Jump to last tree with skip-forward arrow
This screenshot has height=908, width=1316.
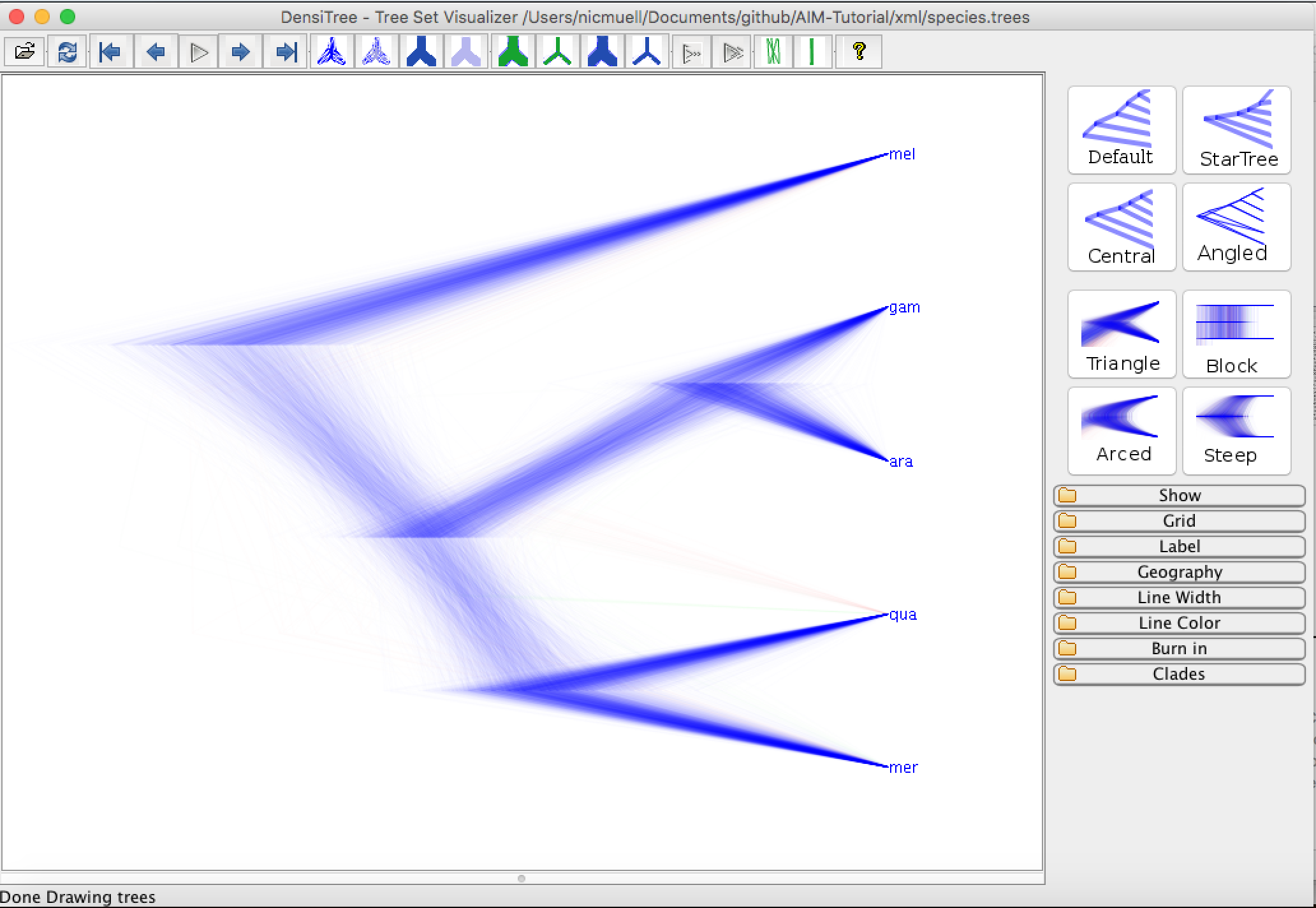pos(286,52)
